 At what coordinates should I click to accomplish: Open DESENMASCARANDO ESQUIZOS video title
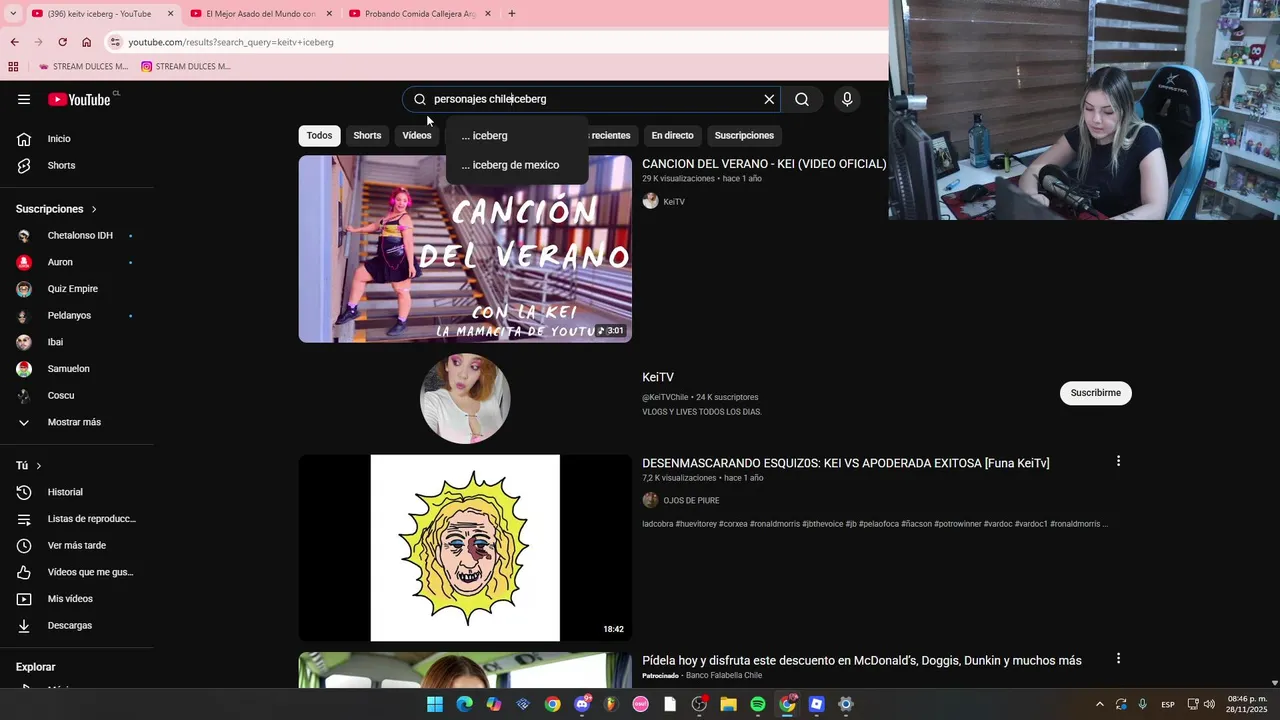pos(846,463)
